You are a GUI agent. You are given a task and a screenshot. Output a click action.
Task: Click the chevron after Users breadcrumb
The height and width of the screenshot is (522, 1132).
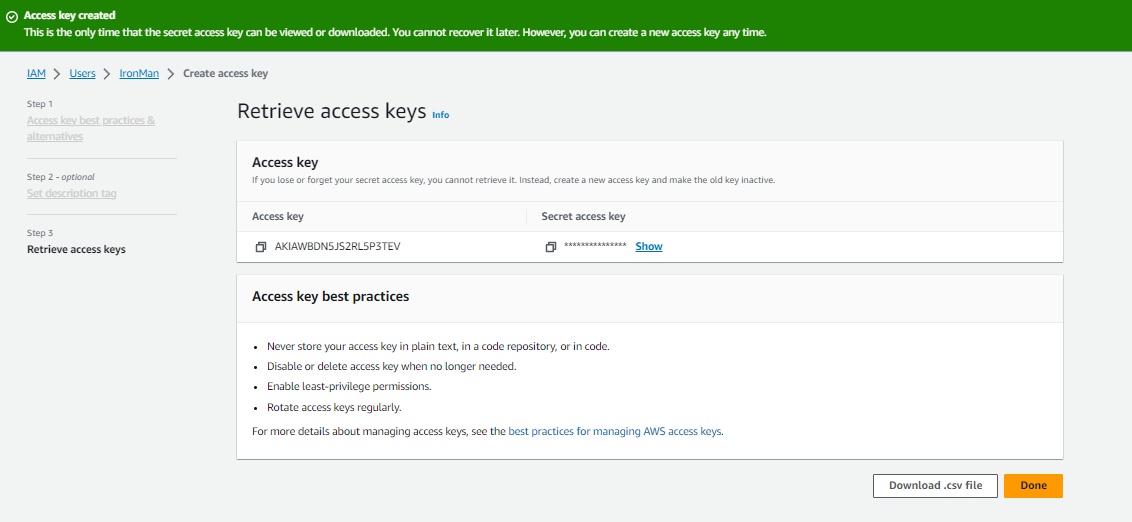[x=107, y=74]
